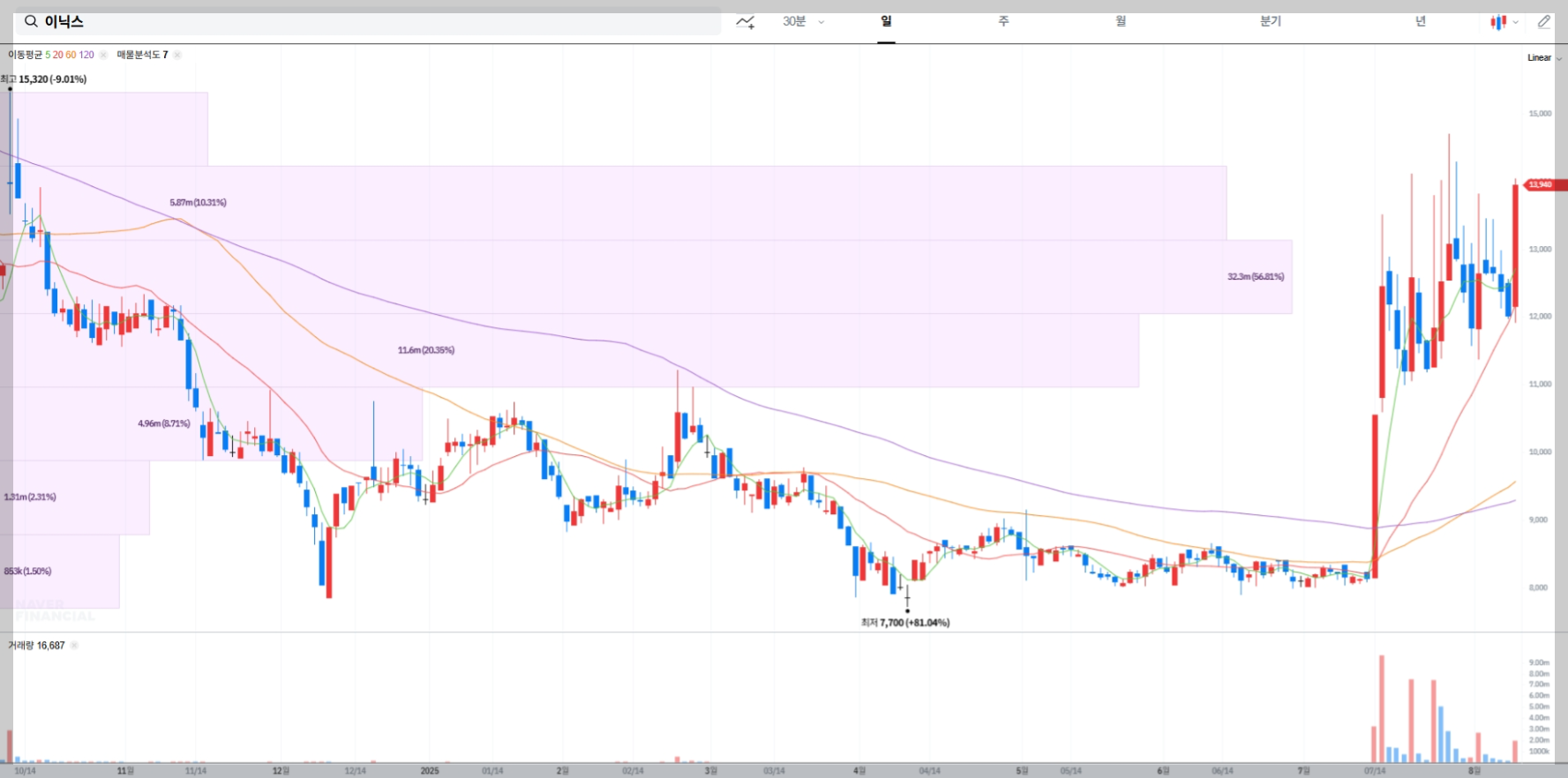1568x778 pixels.
Task: Click the 2025 date axis label
Action: (x=430, y=771)
